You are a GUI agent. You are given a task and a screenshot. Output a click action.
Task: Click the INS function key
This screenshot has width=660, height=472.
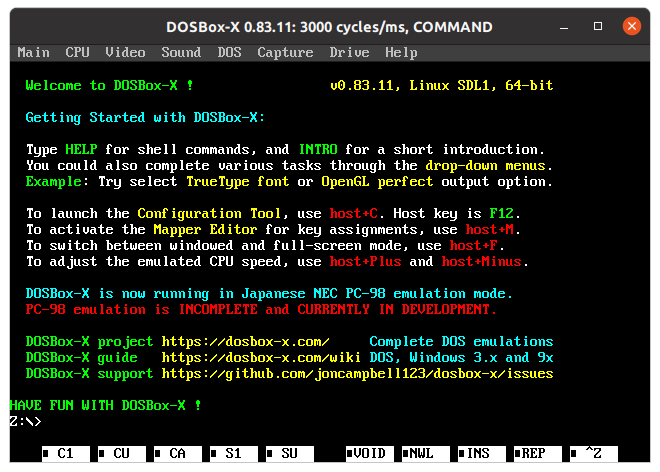click(x=482, y=453)
